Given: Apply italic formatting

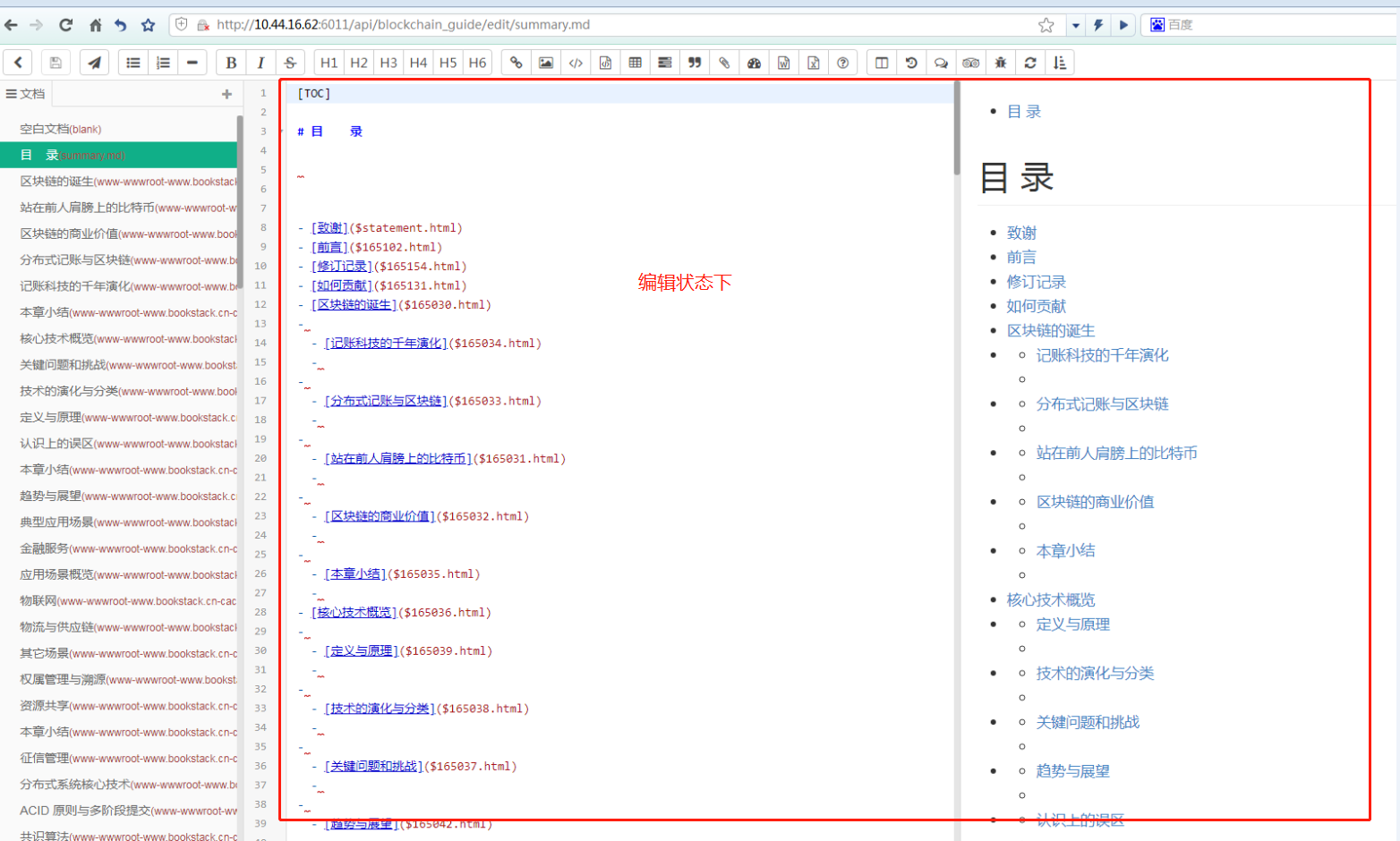Looking at the screenshot, I should (x=260, y=63).
